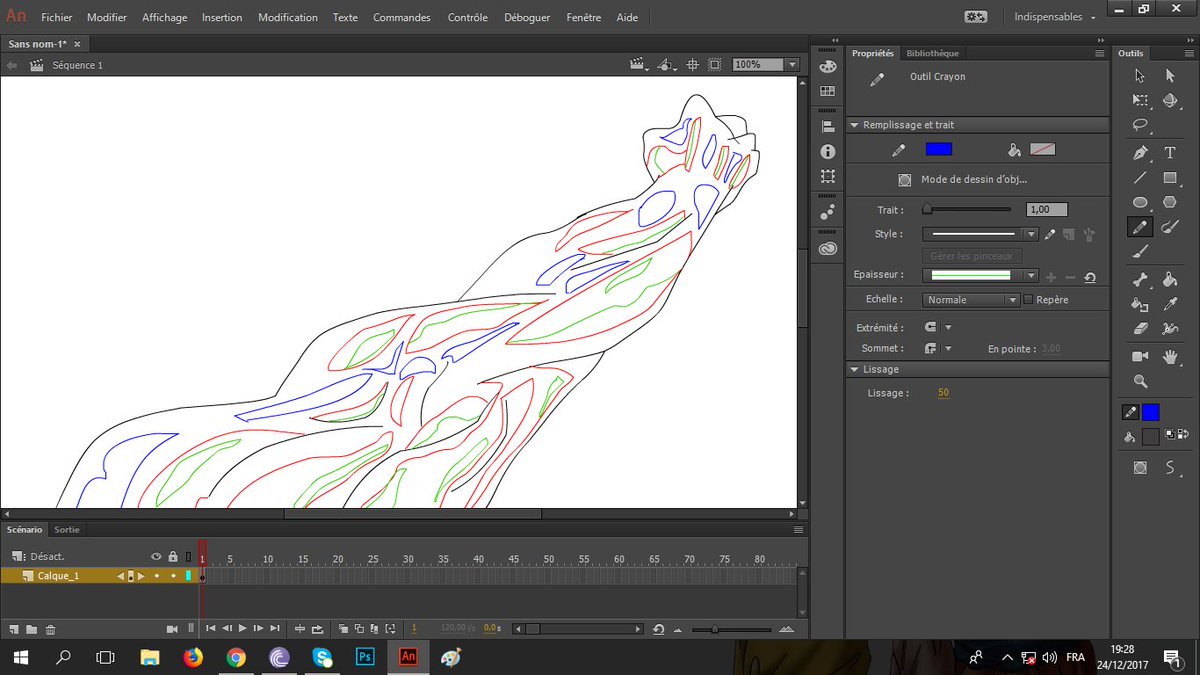
Task: Enable the Repère checkbox
Action: [x=1028, y=300]
